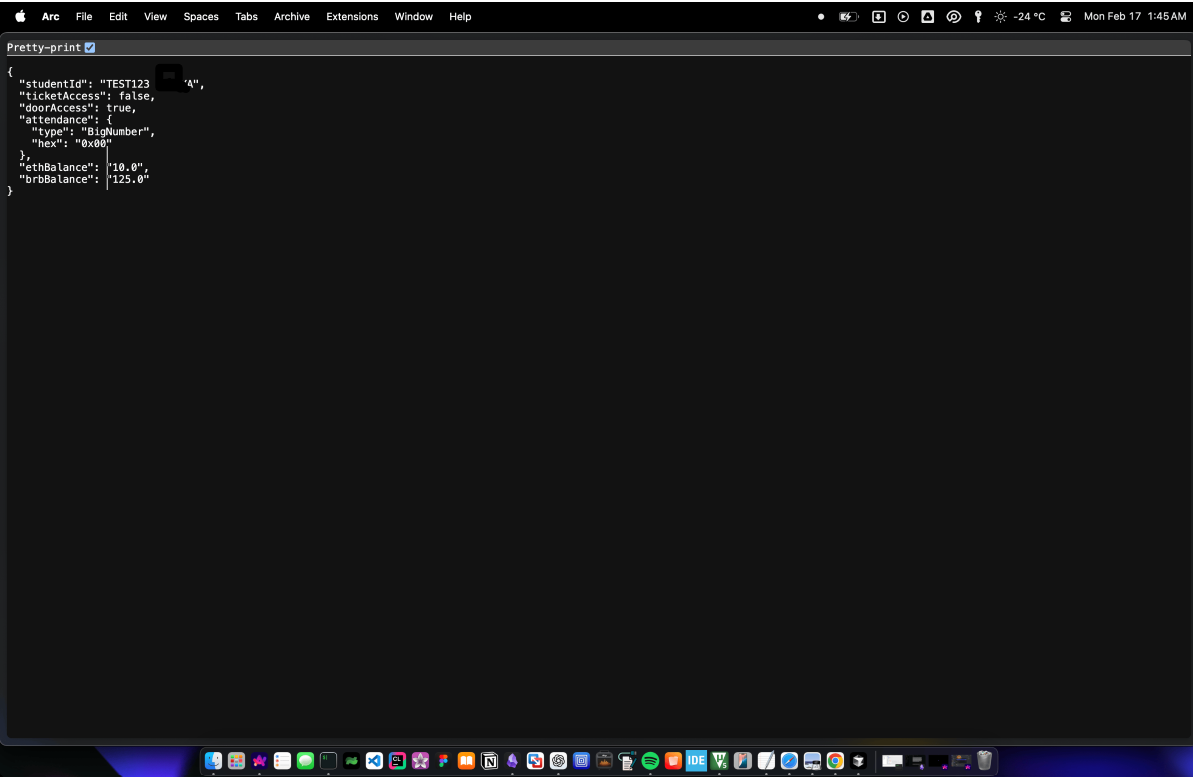This screenshot has width=1193, height=777.
Task: Open Obsidian from the dock
Action: (x=512, y=760)
